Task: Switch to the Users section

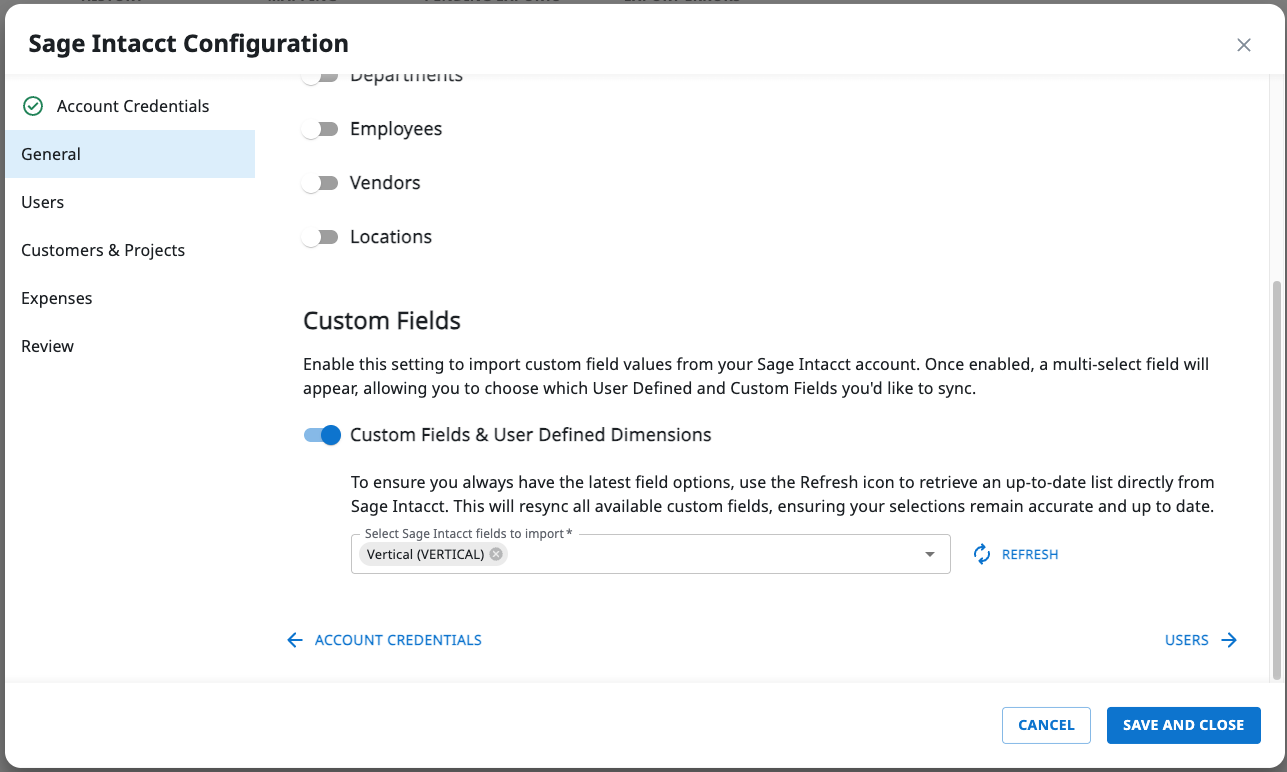Action: 42,202
